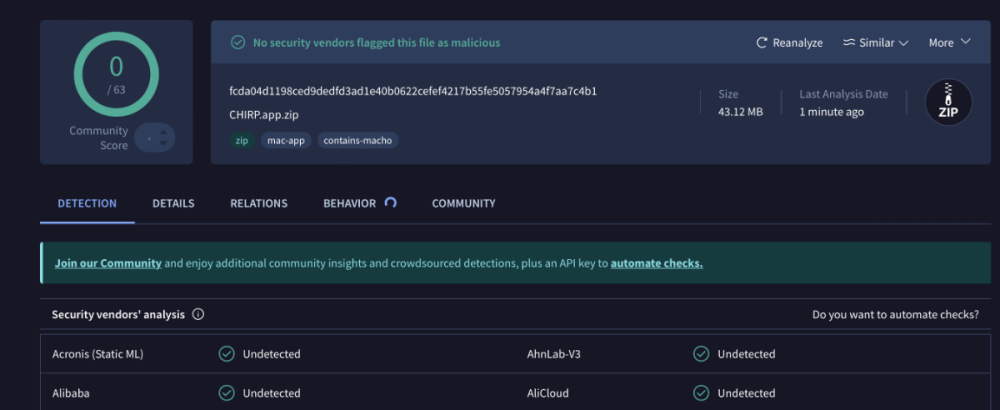Click the AliCloud undetected checkmark icon

702,393
